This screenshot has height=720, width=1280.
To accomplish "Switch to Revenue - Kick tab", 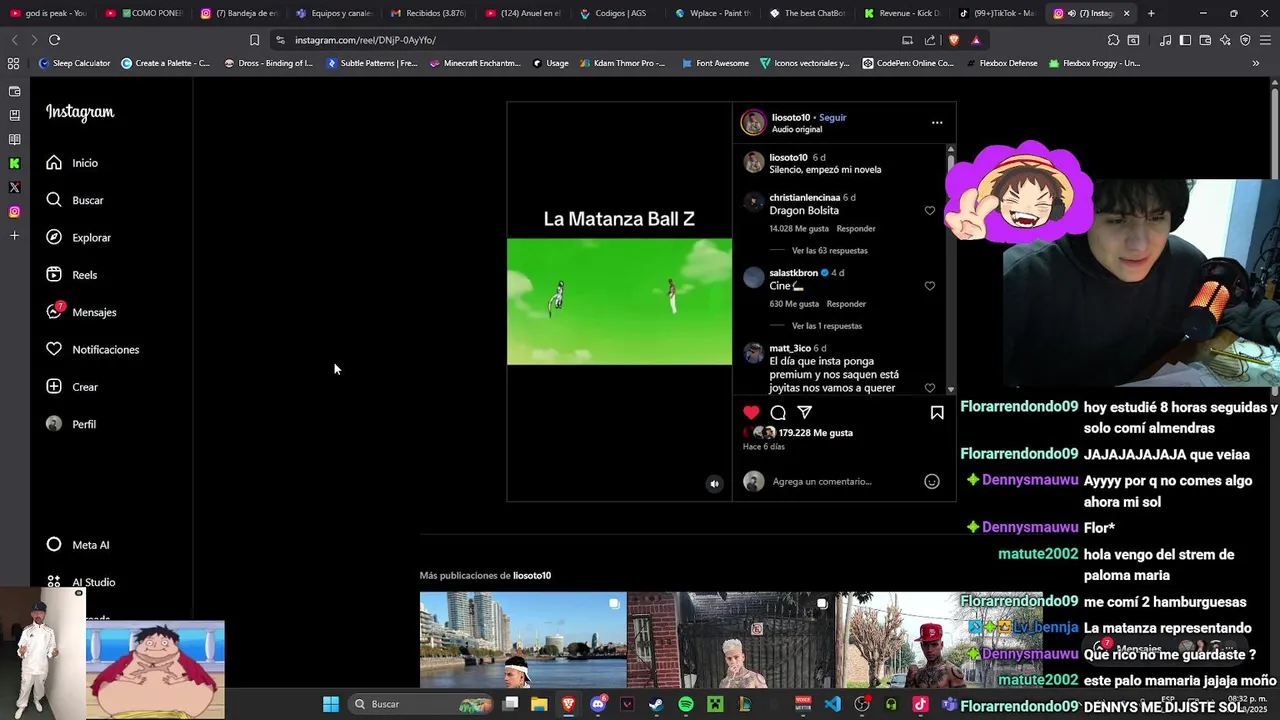I will (x=903, y=13).
